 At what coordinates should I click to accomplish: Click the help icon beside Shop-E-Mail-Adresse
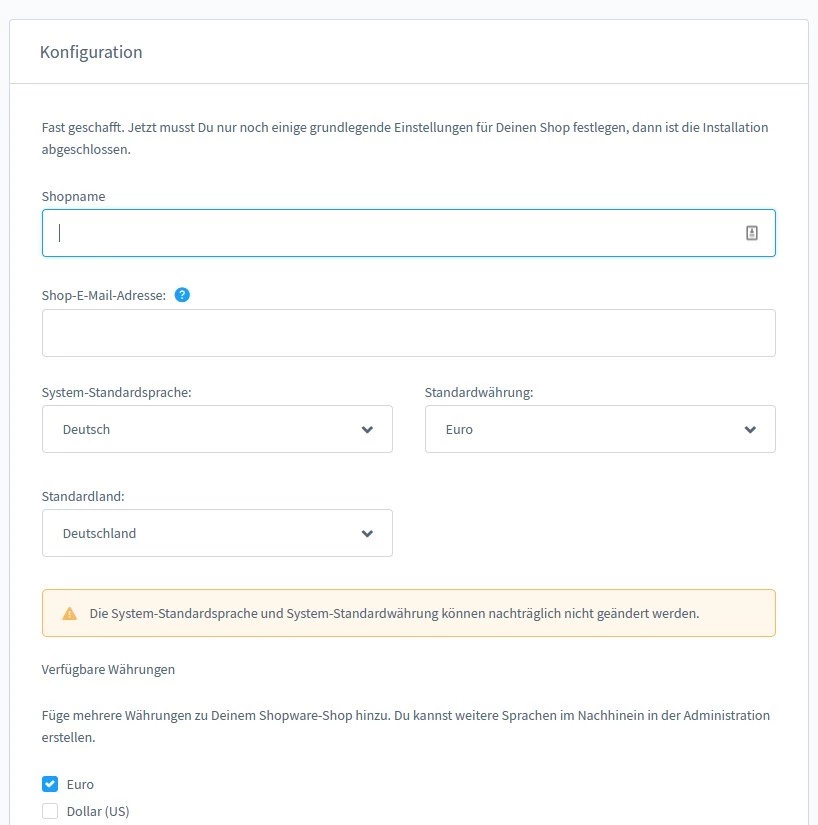182,295
